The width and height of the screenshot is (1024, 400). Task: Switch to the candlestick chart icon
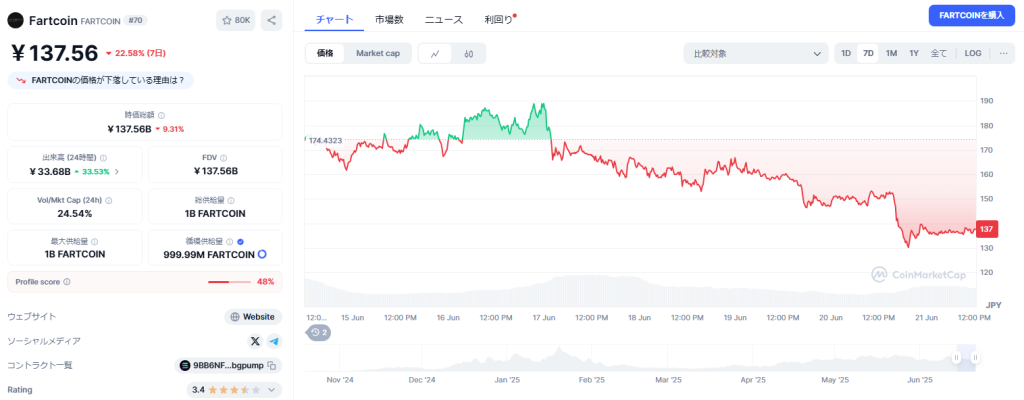pos(468,53)
